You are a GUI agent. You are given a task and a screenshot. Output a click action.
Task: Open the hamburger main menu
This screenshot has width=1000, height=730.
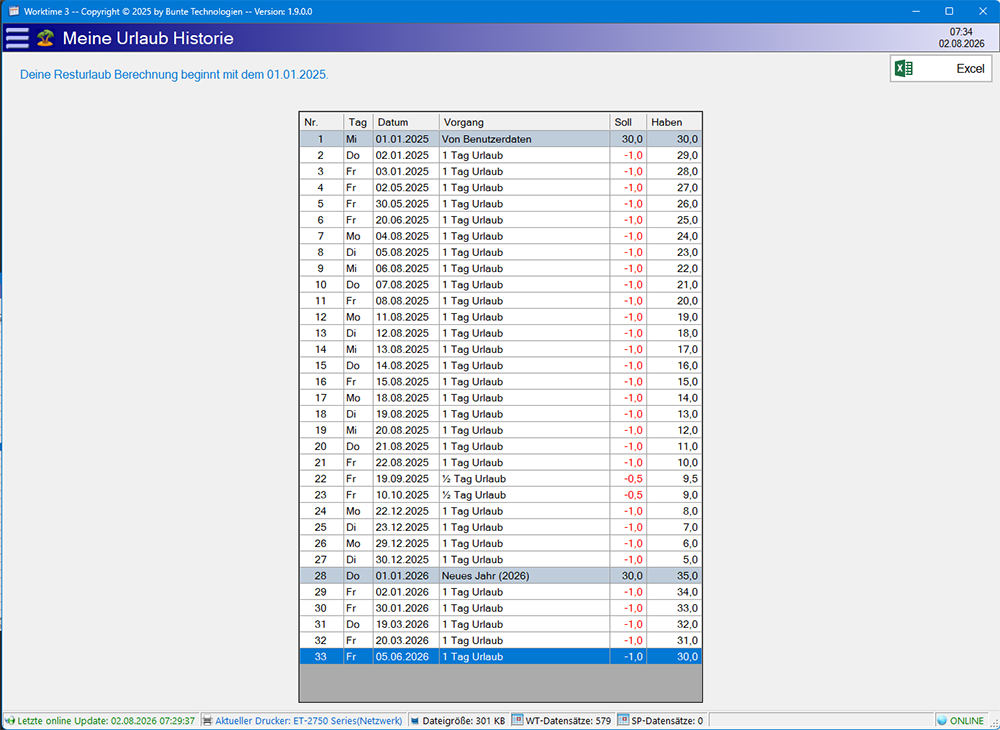[x=17, y=38]
